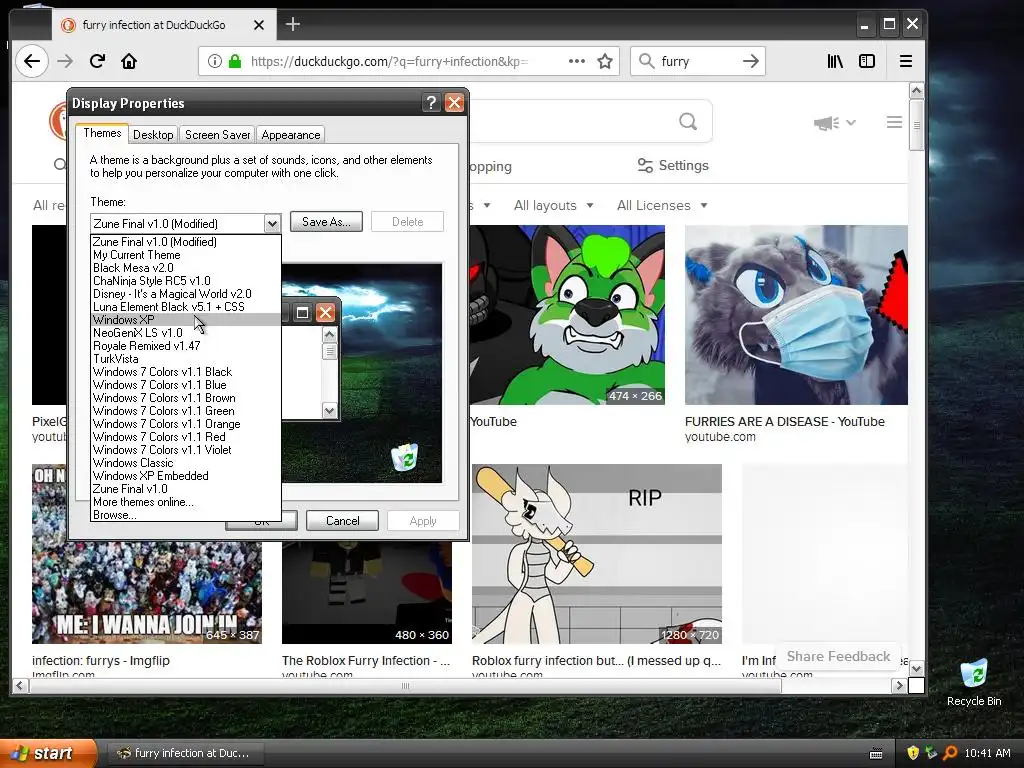Open the Appearance tab

291,135
